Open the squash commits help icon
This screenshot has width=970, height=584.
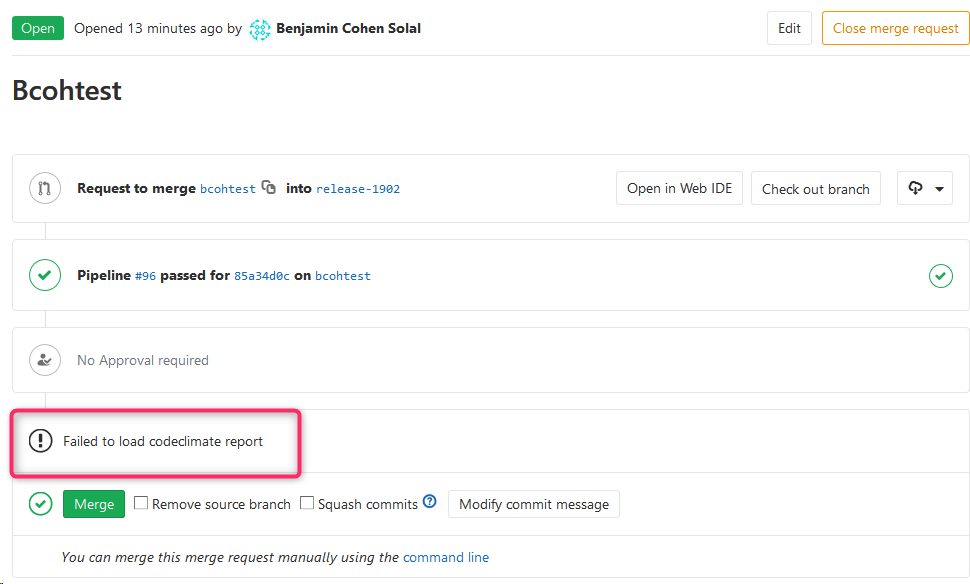coord(430,502)
